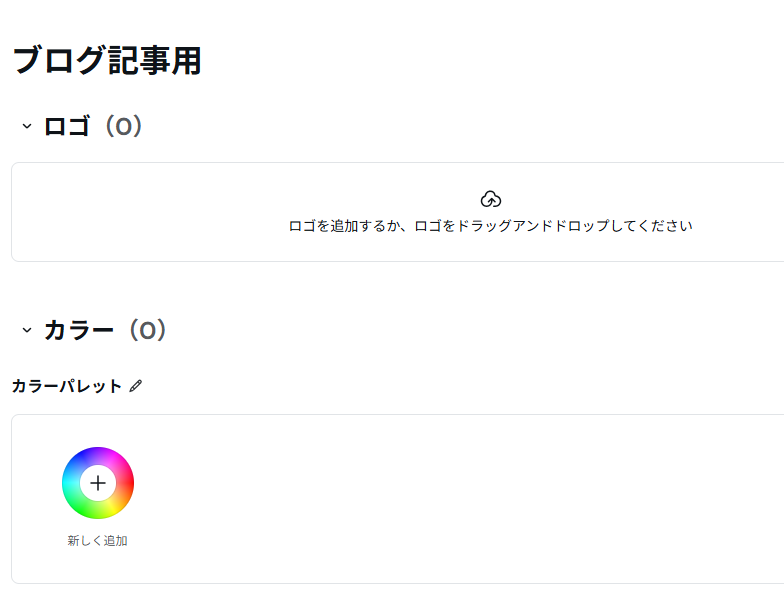
Task: Click the empty space in the color palette panel
Action: [450, 498]
